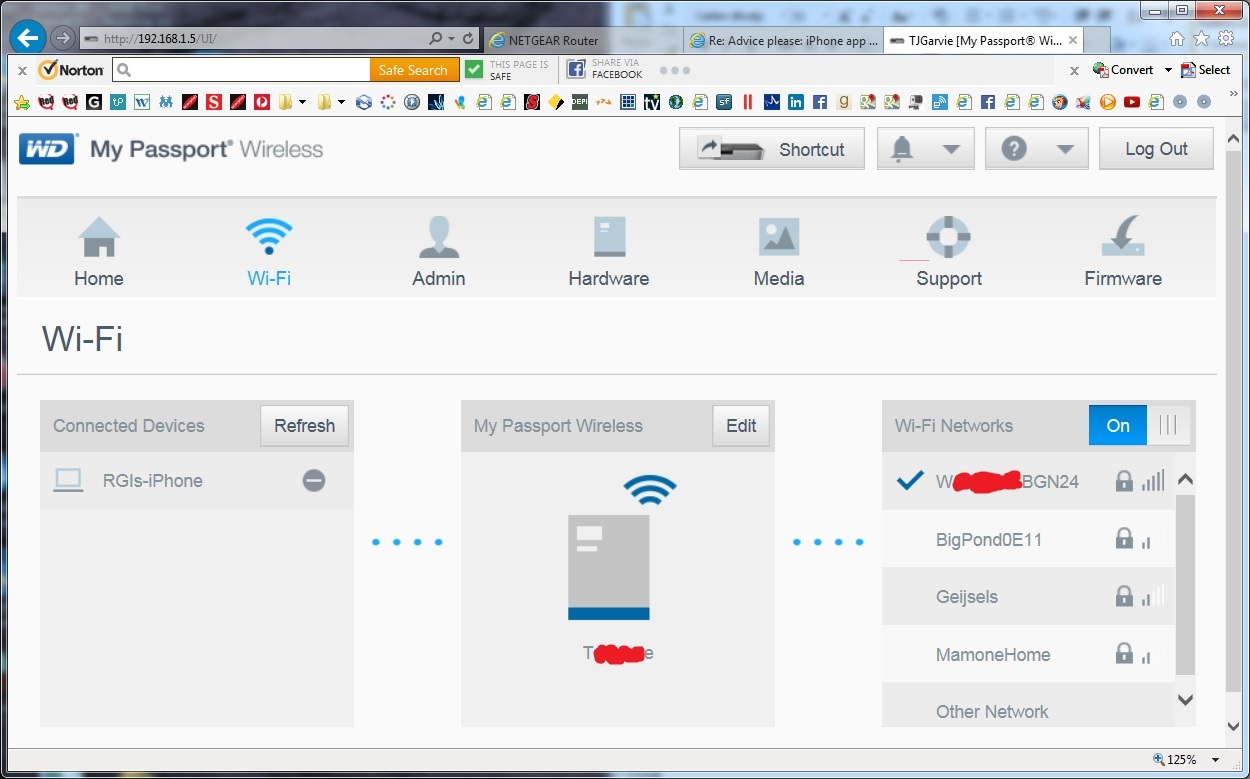Open the address bar search dropdown arrow
This screenshot has width=1250, height=779.
point(452,39)
